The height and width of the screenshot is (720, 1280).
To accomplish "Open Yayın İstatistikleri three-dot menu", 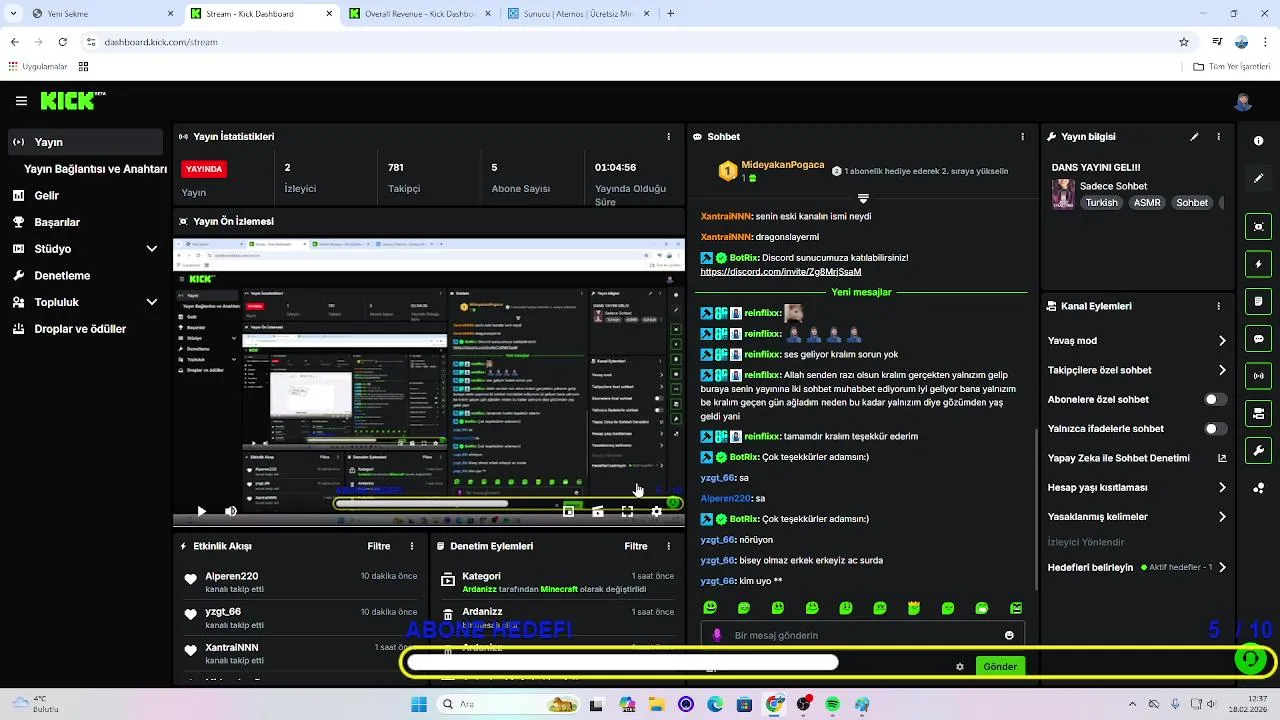I will coord(669,136).
